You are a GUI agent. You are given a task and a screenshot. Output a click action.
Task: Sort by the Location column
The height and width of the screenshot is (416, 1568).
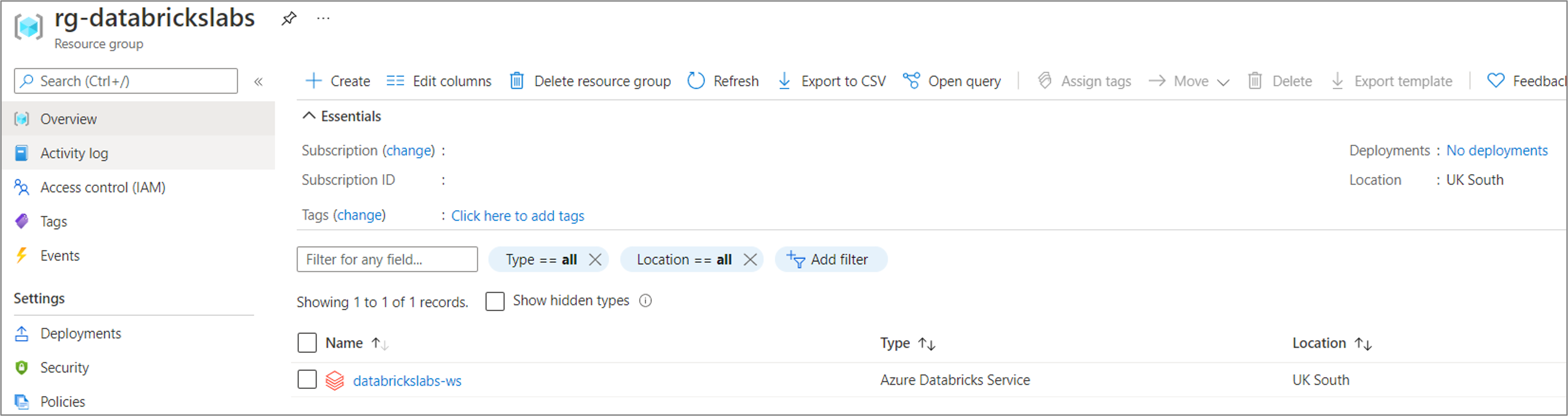[x=1332, y=343]
